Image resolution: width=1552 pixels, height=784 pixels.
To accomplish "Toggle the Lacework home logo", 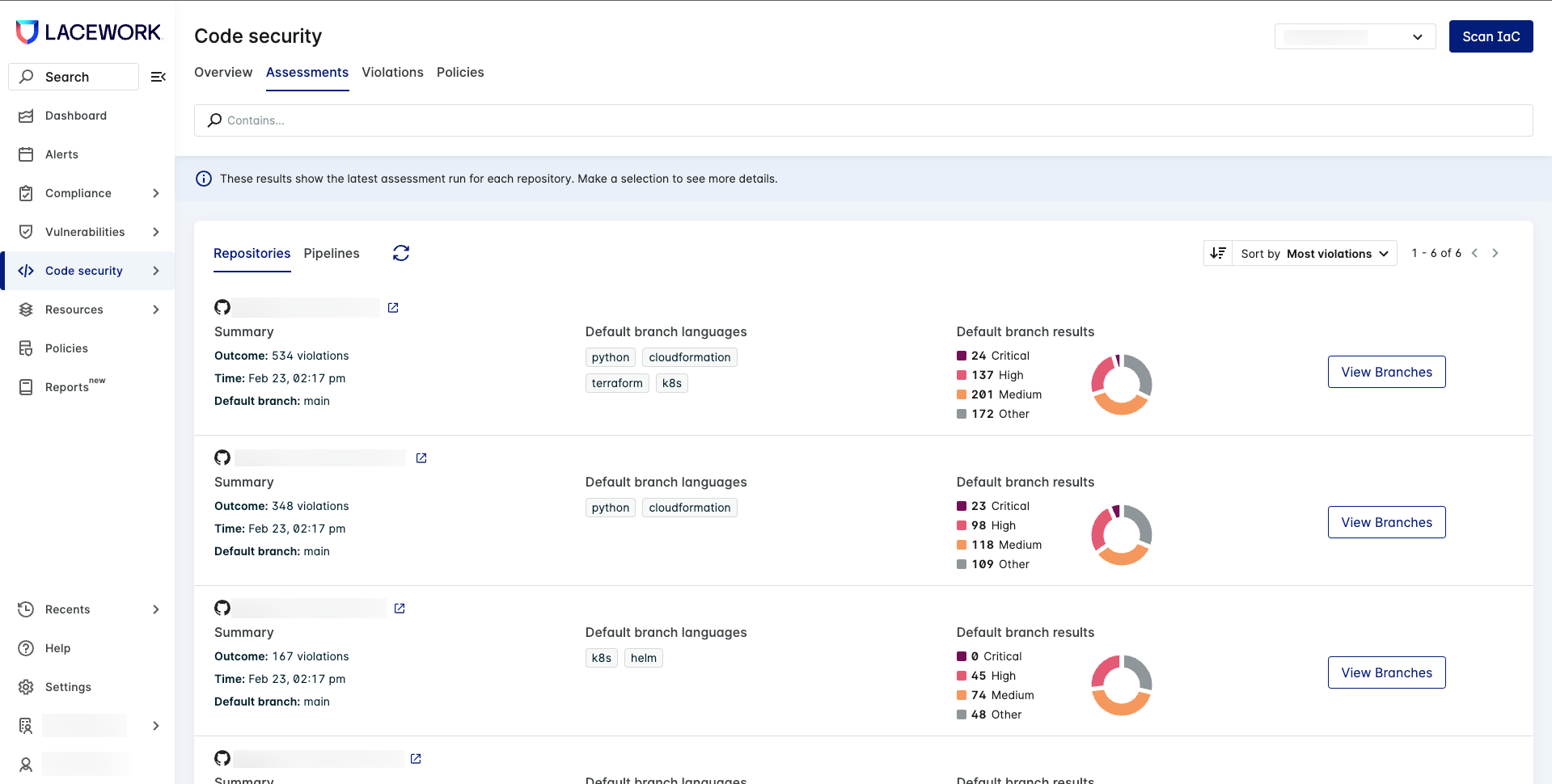I will pos(87,32).
